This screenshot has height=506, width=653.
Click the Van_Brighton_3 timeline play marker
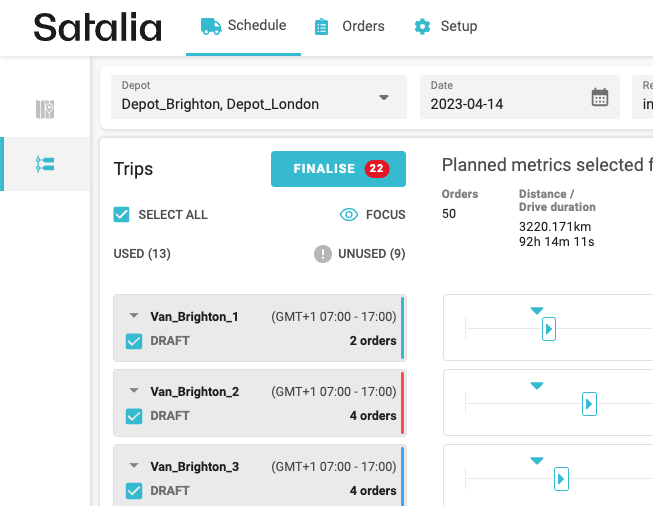coord(561,479)
